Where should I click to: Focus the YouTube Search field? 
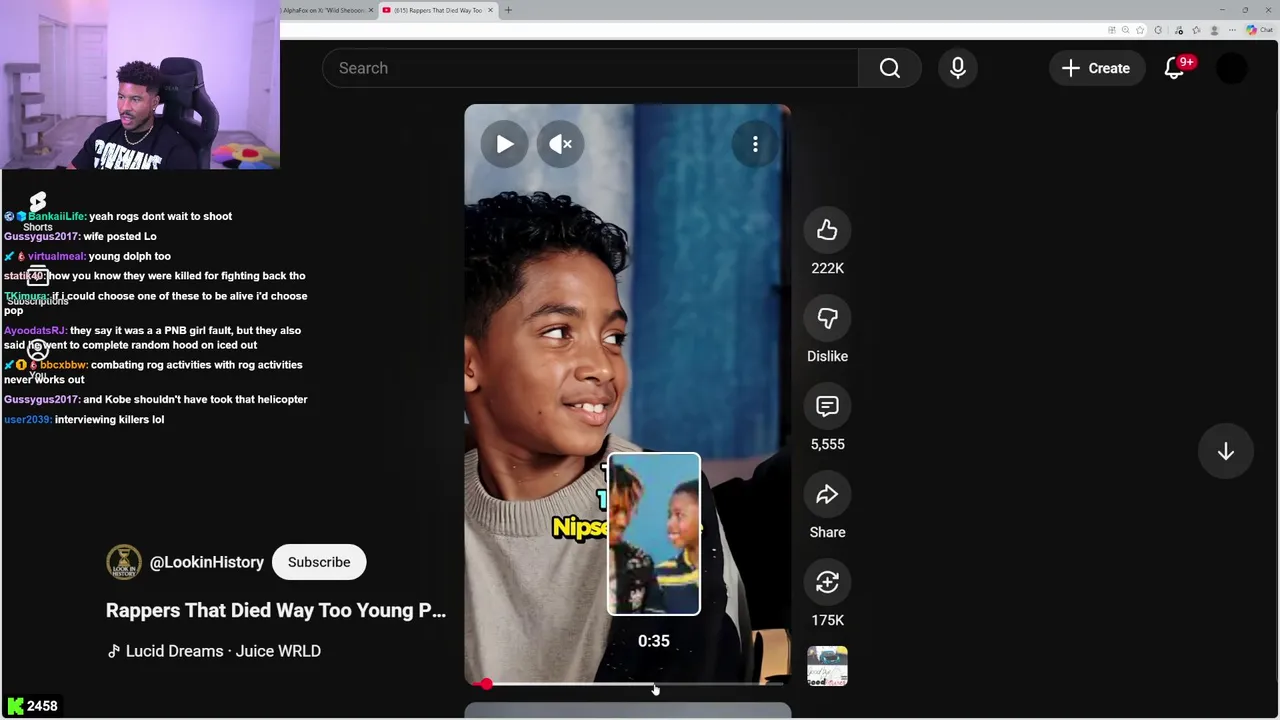(590, 68)
